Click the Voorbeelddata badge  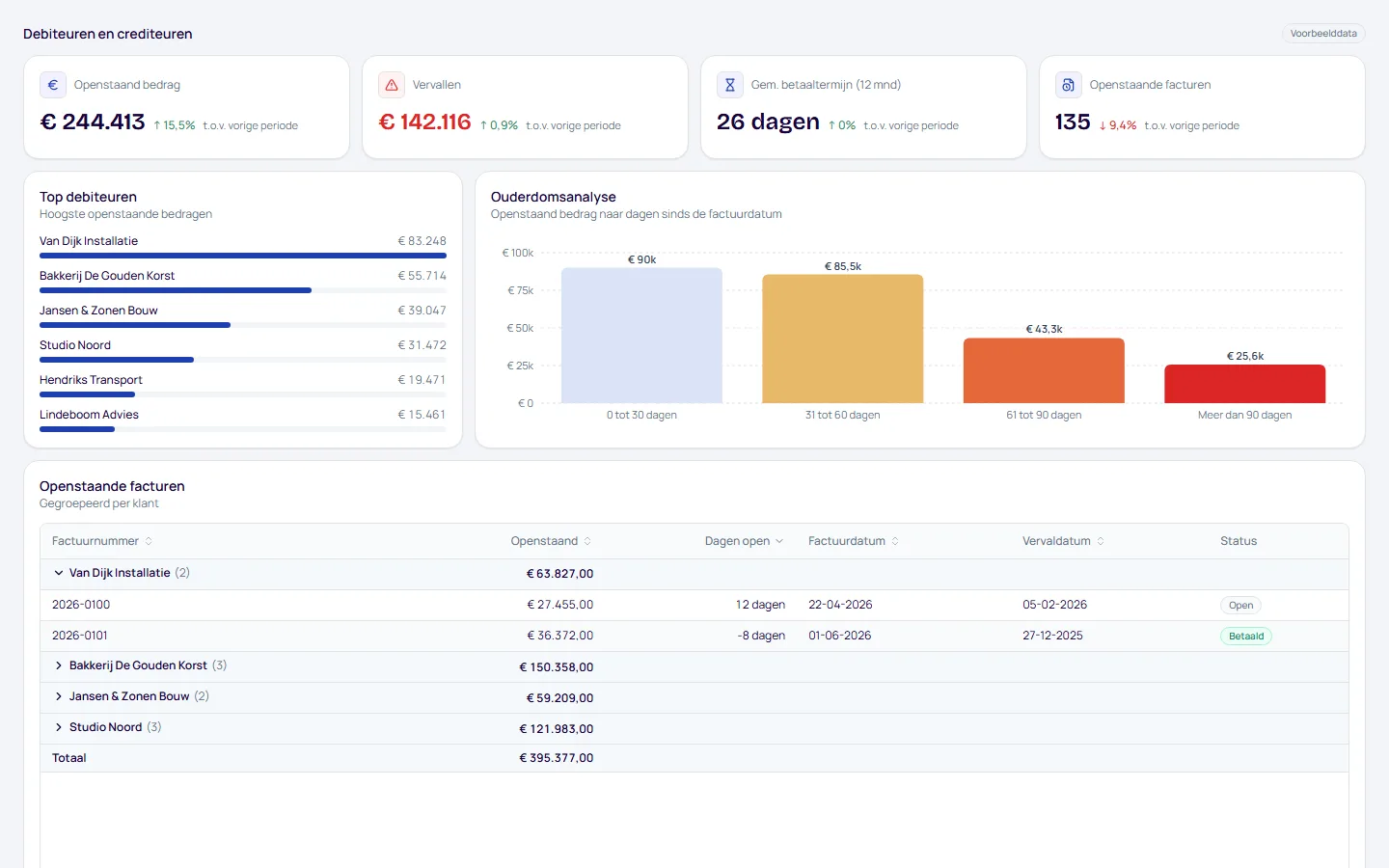point(1323,34)
